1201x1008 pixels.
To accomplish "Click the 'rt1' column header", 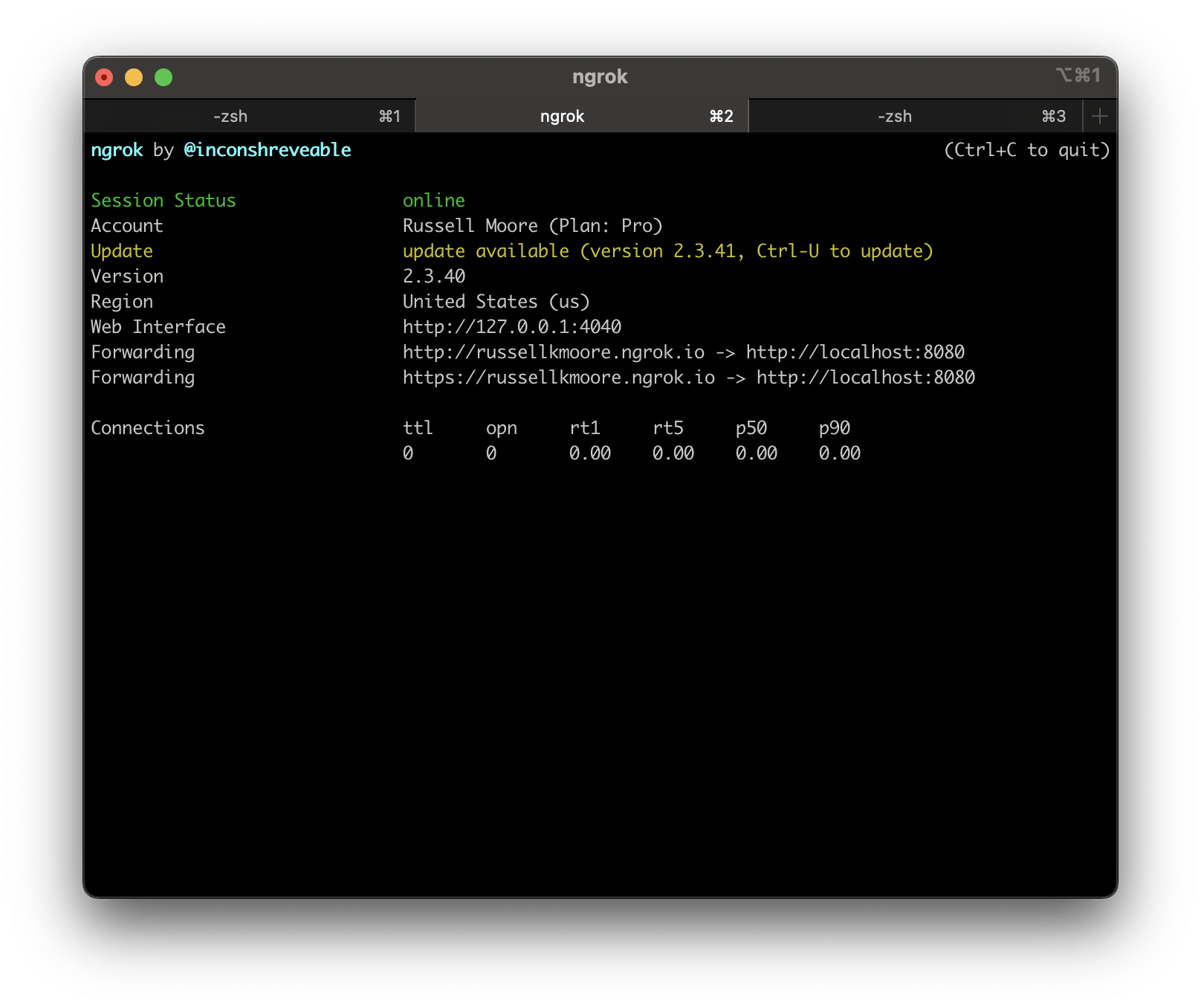I will tap(585, 428).
